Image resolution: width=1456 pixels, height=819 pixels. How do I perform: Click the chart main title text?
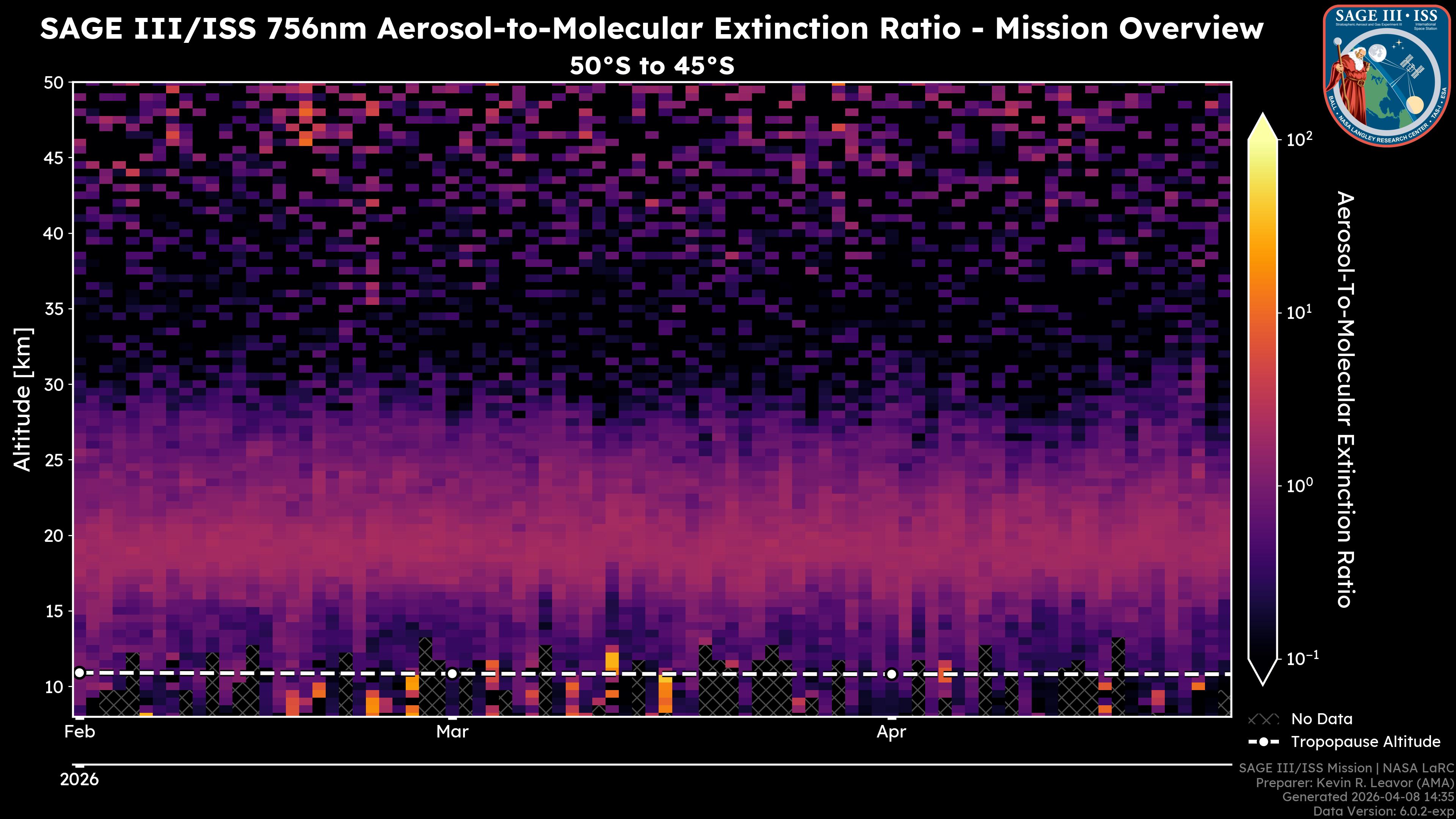coord(651,28)
